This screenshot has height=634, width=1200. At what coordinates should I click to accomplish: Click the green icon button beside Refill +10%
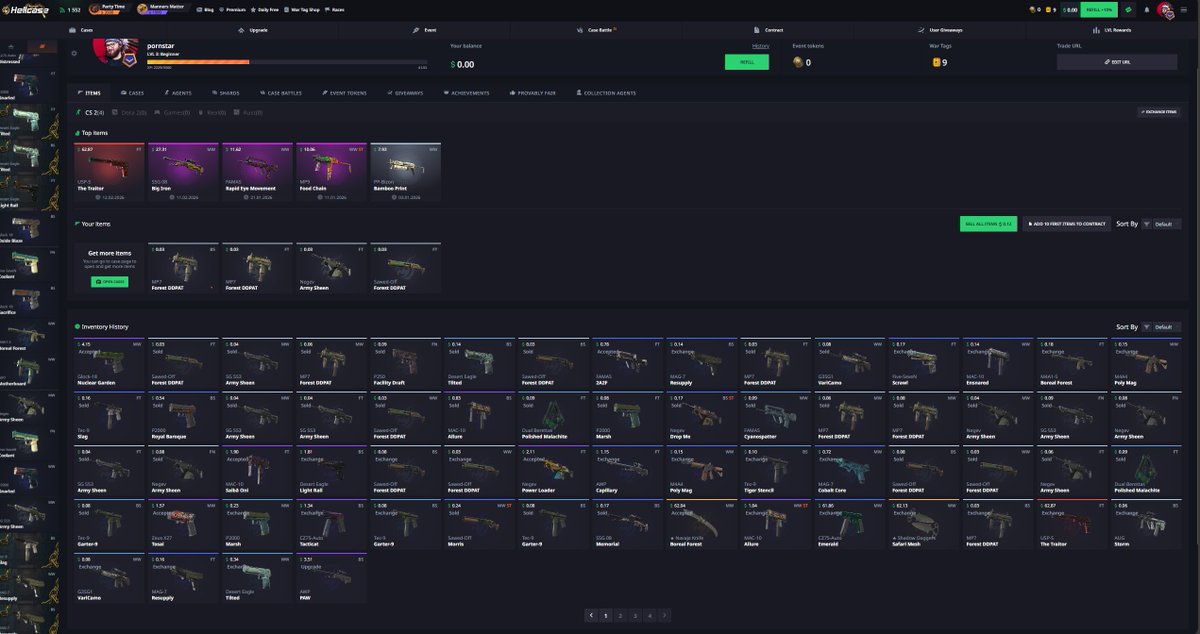click(1129, 9)
